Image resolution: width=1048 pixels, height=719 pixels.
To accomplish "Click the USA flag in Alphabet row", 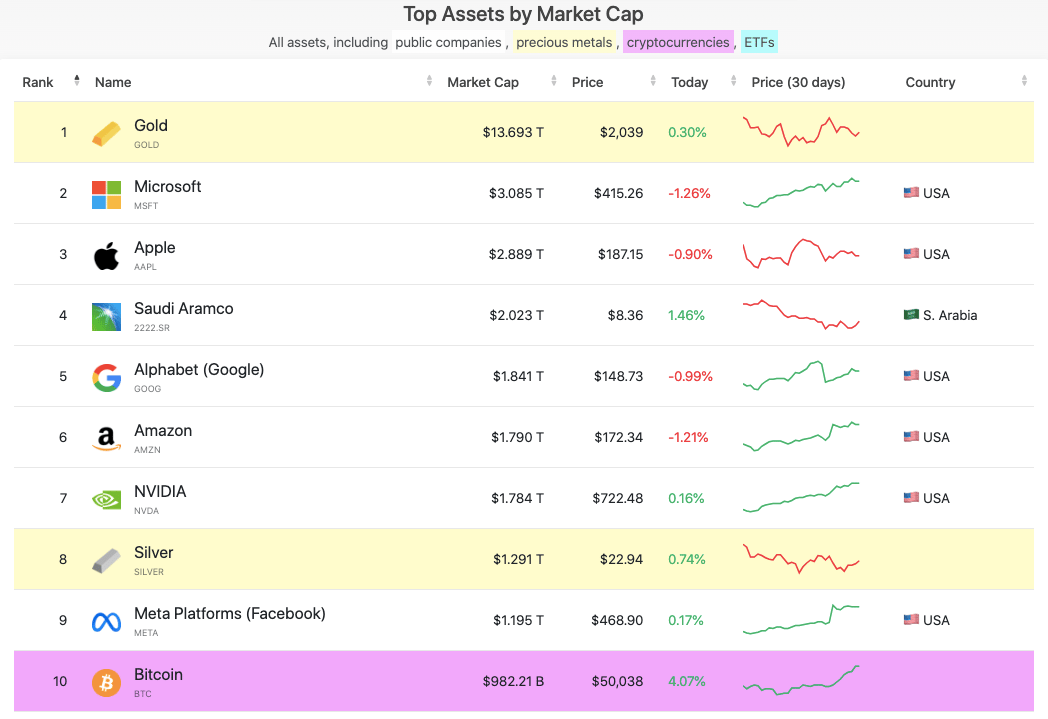I will (911, 376).
